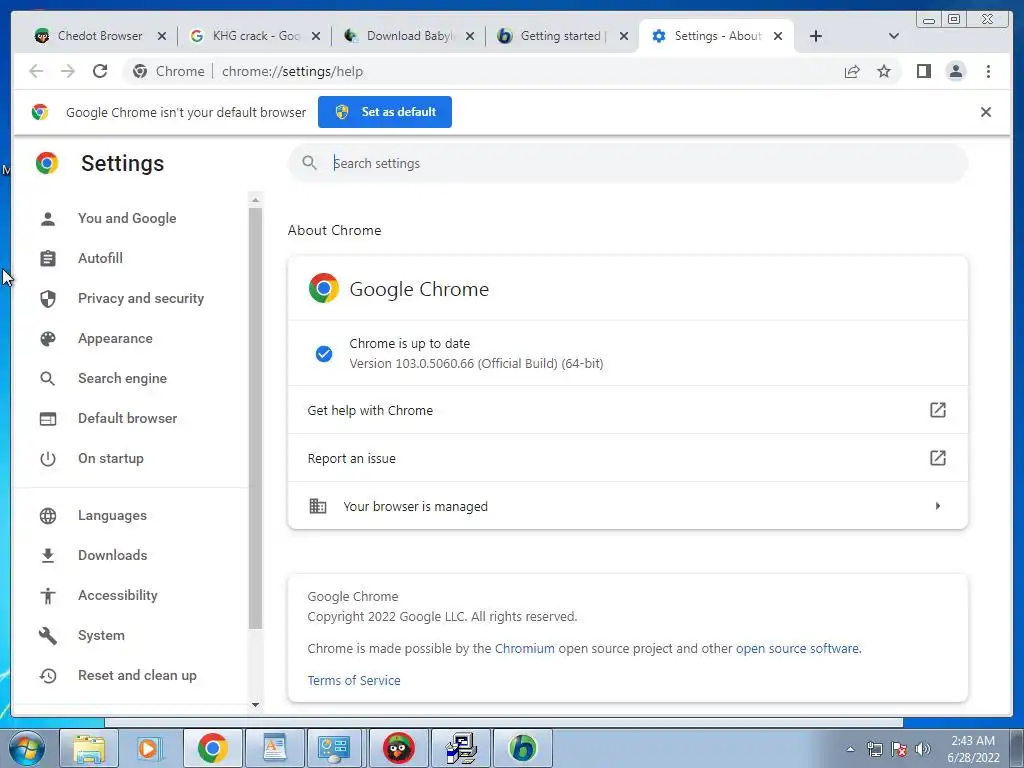The image size is (1024, 768).
Task: Open the Chrome three-dot menu
Action: click(988, 71)
